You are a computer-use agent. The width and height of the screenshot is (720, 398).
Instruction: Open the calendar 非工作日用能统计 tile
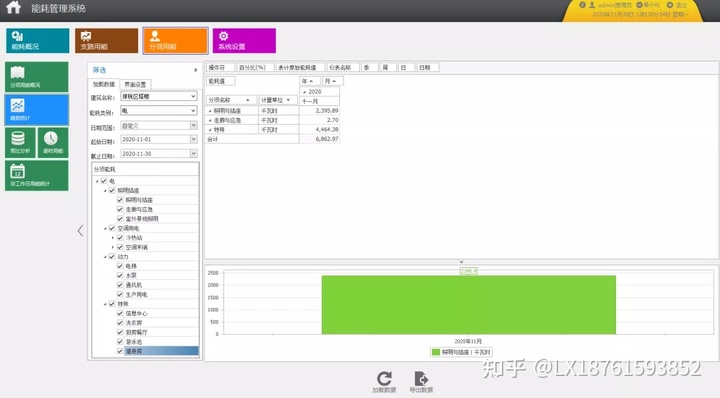click(x=37, y=175)
